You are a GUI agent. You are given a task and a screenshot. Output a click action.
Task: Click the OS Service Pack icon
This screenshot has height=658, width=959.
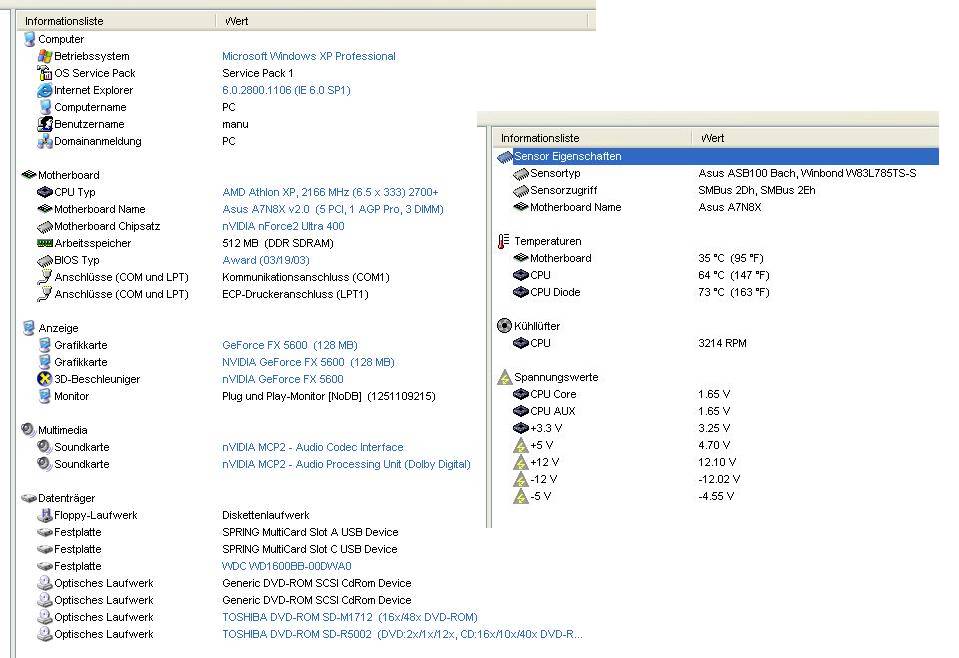click(45, 73)
